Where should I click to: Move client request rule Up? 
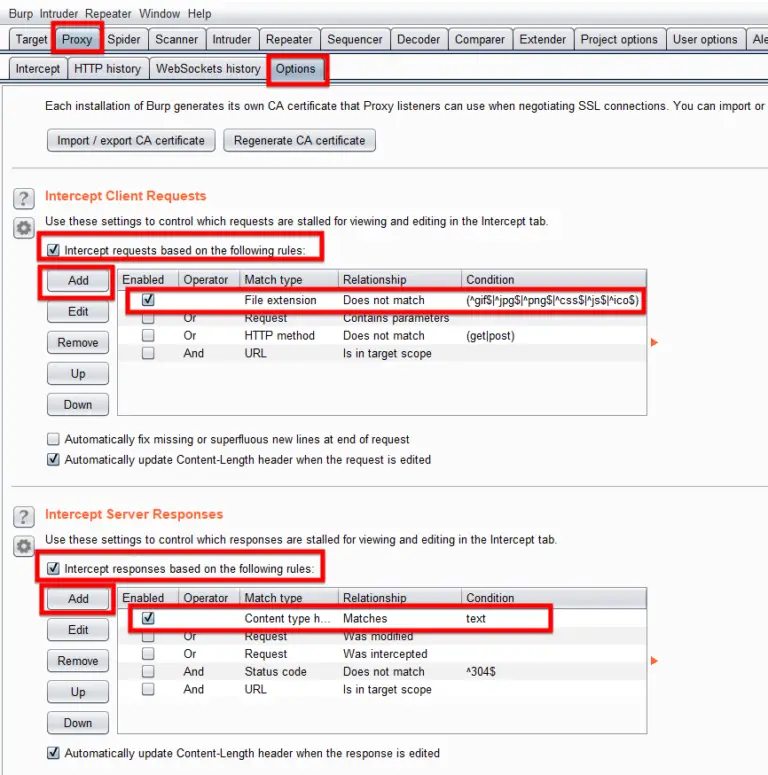click(78, 374)
